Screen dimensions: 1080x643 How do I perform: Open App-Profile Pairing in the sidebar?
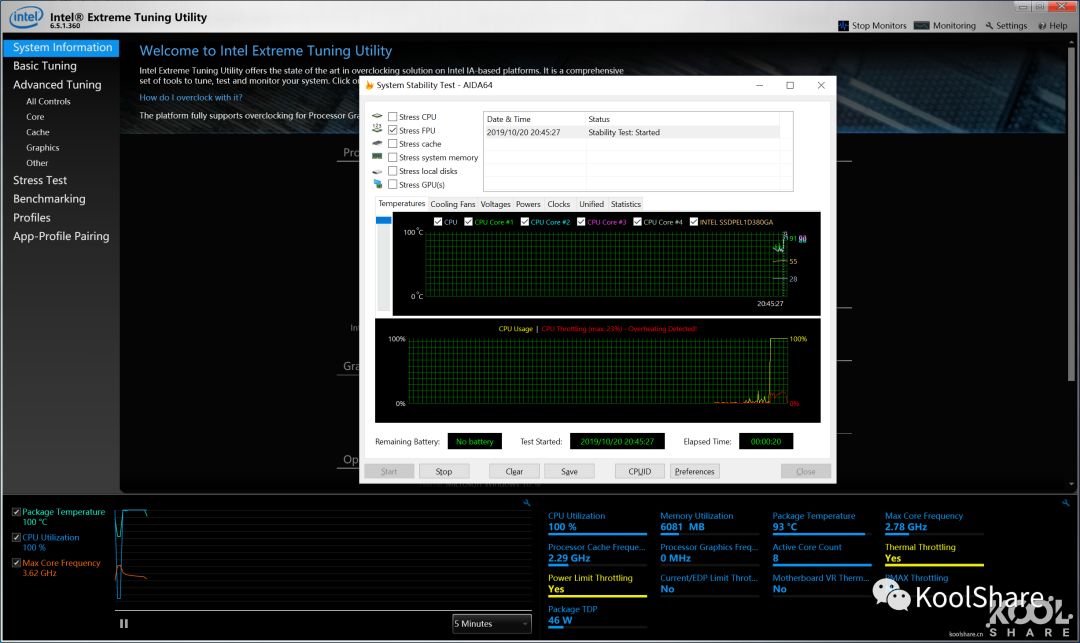point(61,236)
